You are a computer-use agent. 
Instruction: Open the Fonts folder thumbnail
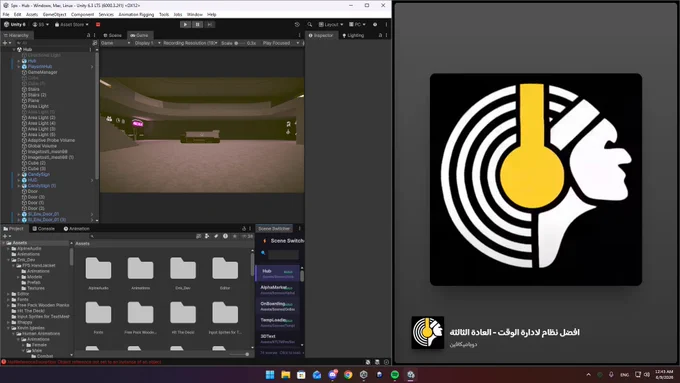pyautogui.click(x=98, y=313)
